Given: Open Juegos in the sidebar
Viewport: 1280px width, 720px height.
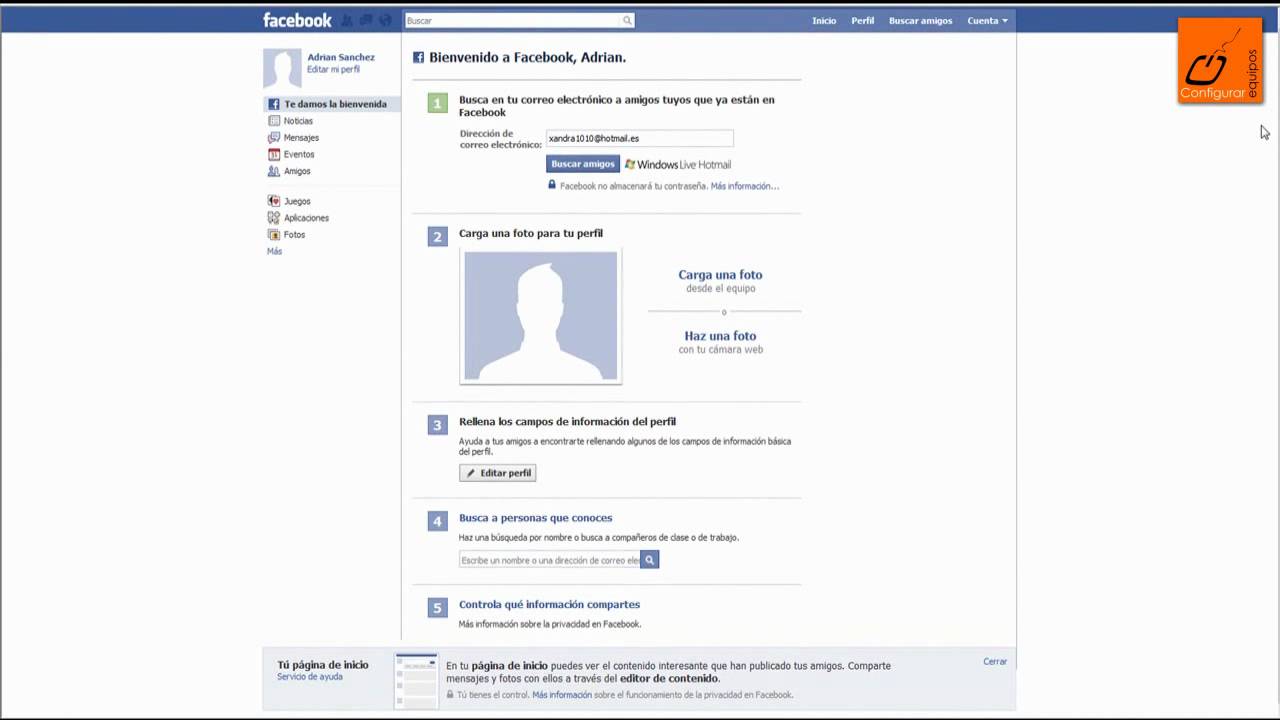Looking at the screenshot, I should coord(297,201).
